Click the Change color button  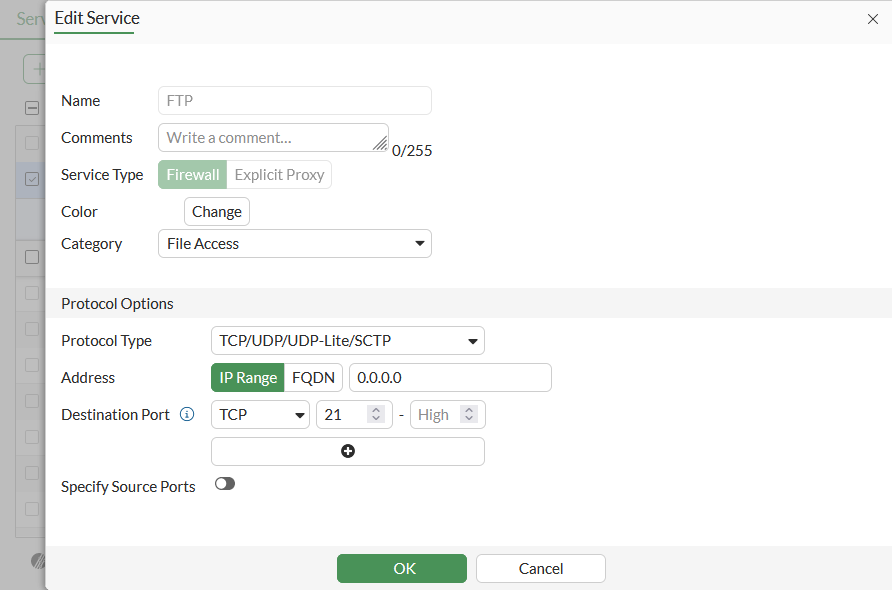pos(217,212)
